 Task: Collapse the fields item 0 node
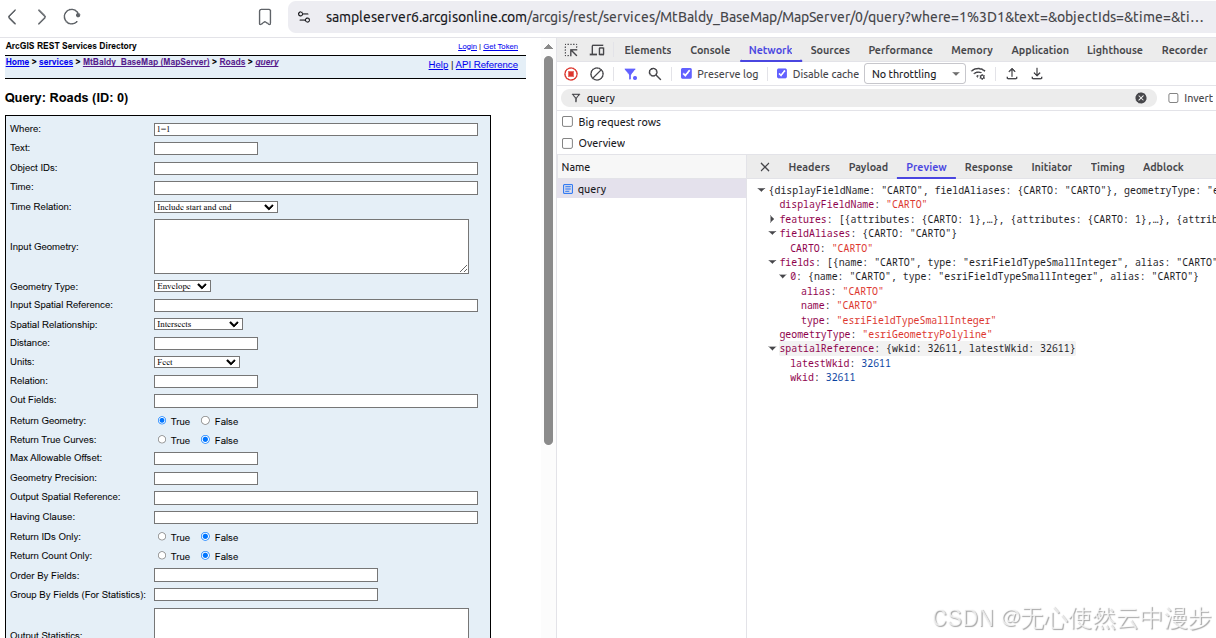(783, 276)
